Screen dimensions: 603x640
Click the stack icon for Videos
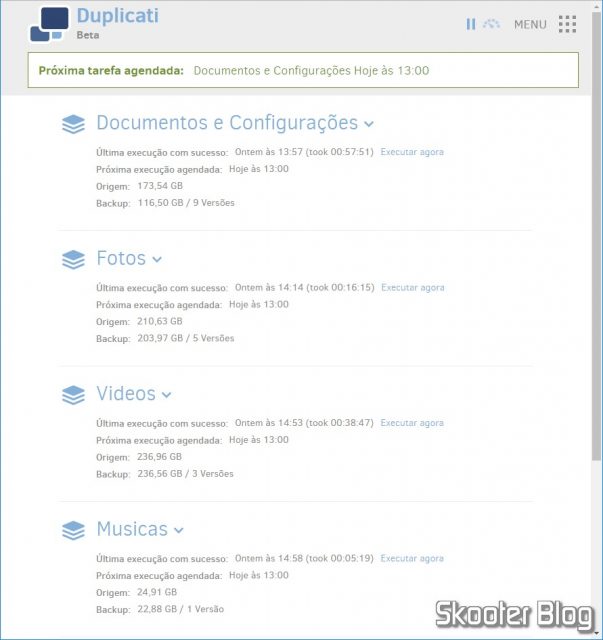click(73, 395)
